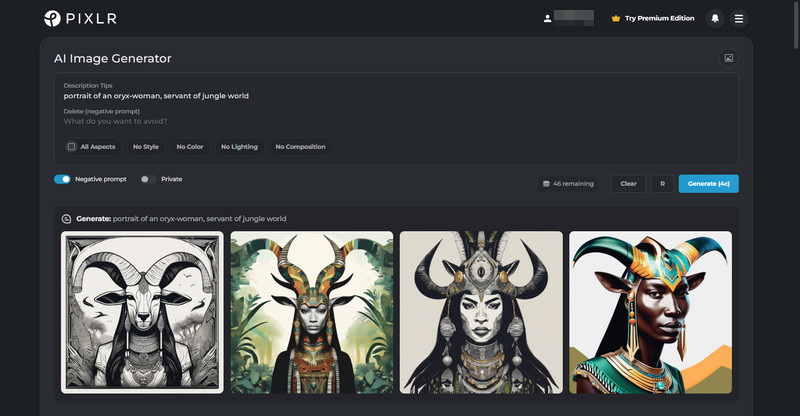Click the 'Delete (negative prompt)' label
The height and width of the screenshot is (416, 800).
pos(102,111)
